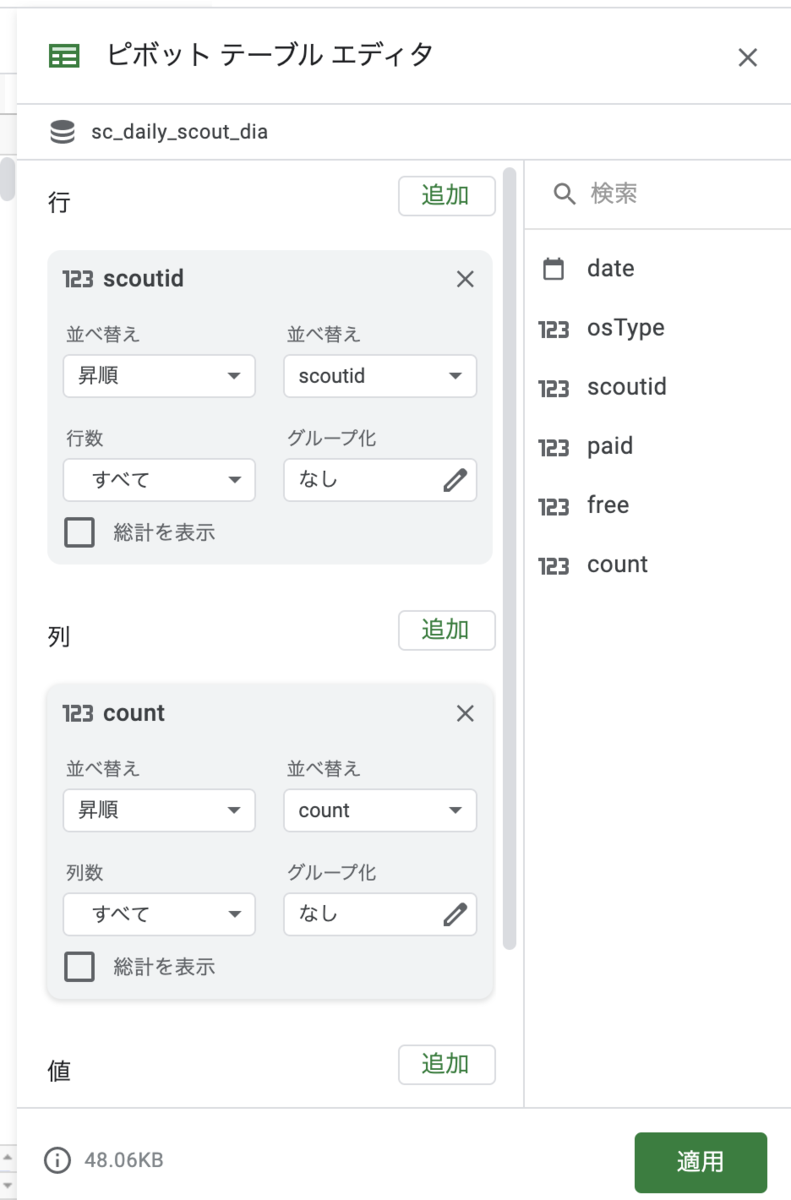Click the 123 icon beside paid field
Image resolution: width=791 pixels, height=1200 pixels.
coord(553,446)
